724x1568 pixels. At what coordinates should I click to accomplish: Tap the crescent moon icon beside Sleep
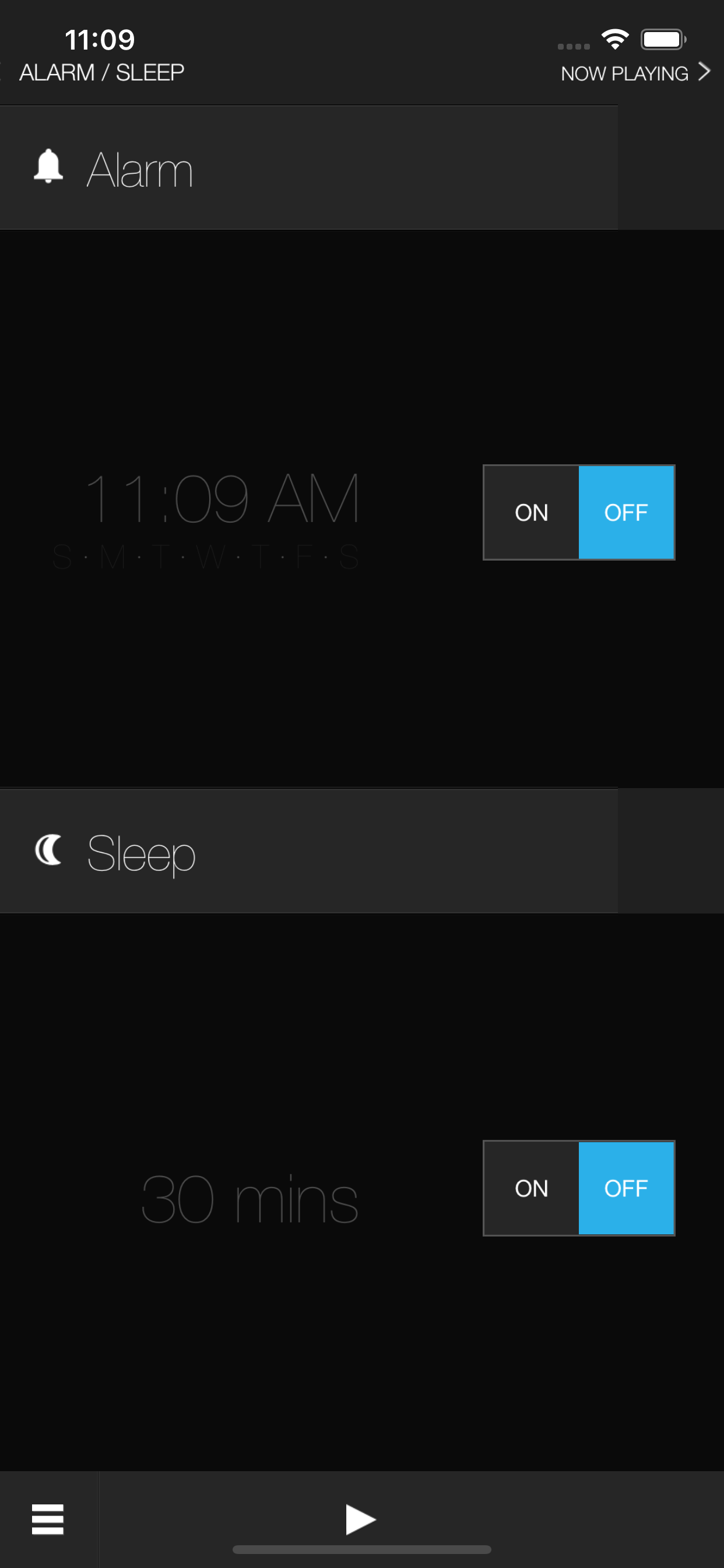pos(48,849)
